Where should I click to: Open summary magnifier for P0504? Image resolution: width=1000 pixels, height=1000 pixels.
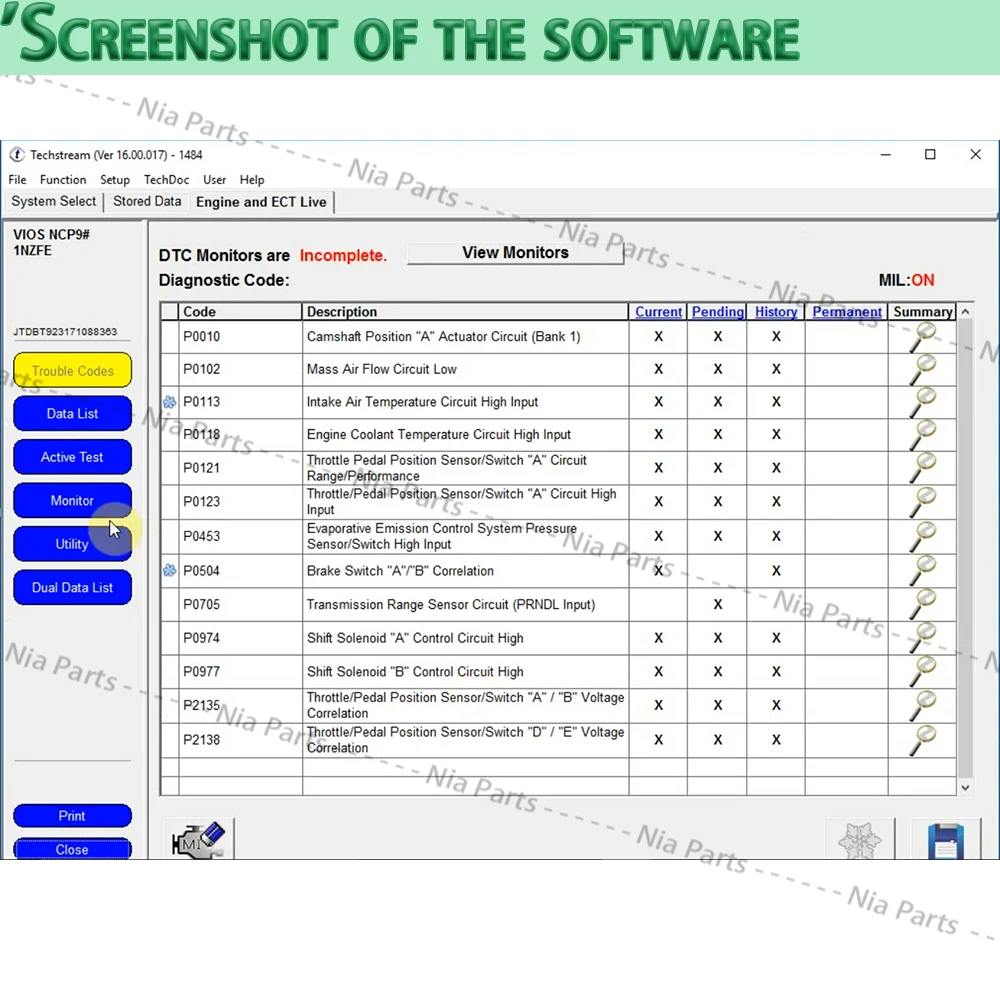922,571
